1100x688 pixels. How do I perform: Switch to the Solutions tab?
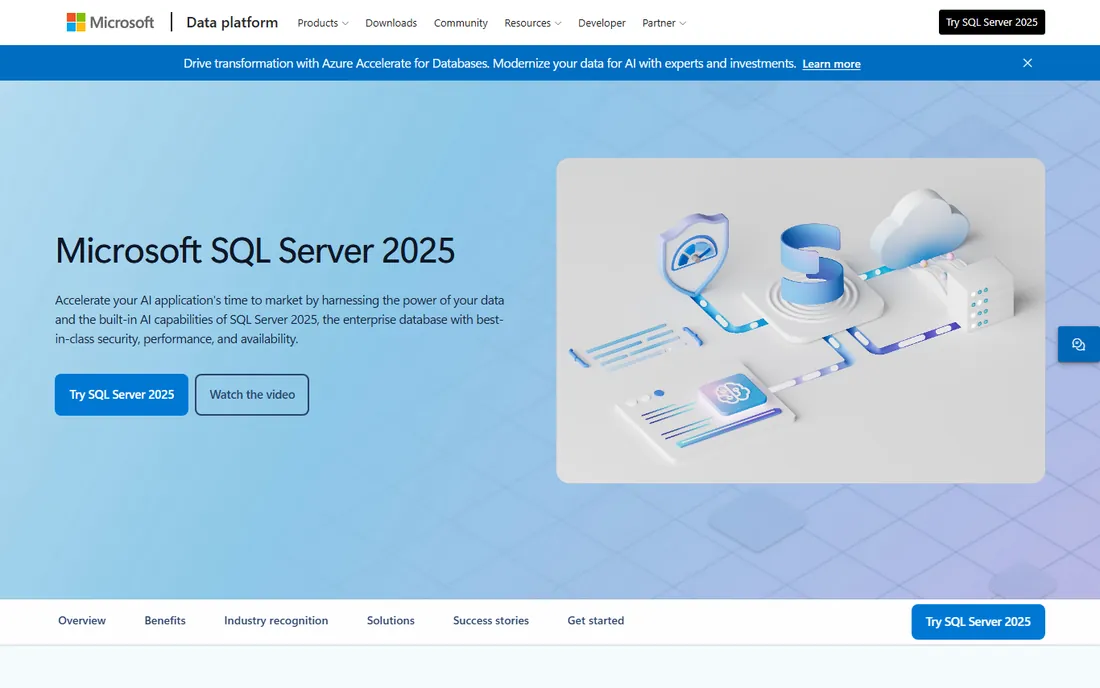(391, 621)
